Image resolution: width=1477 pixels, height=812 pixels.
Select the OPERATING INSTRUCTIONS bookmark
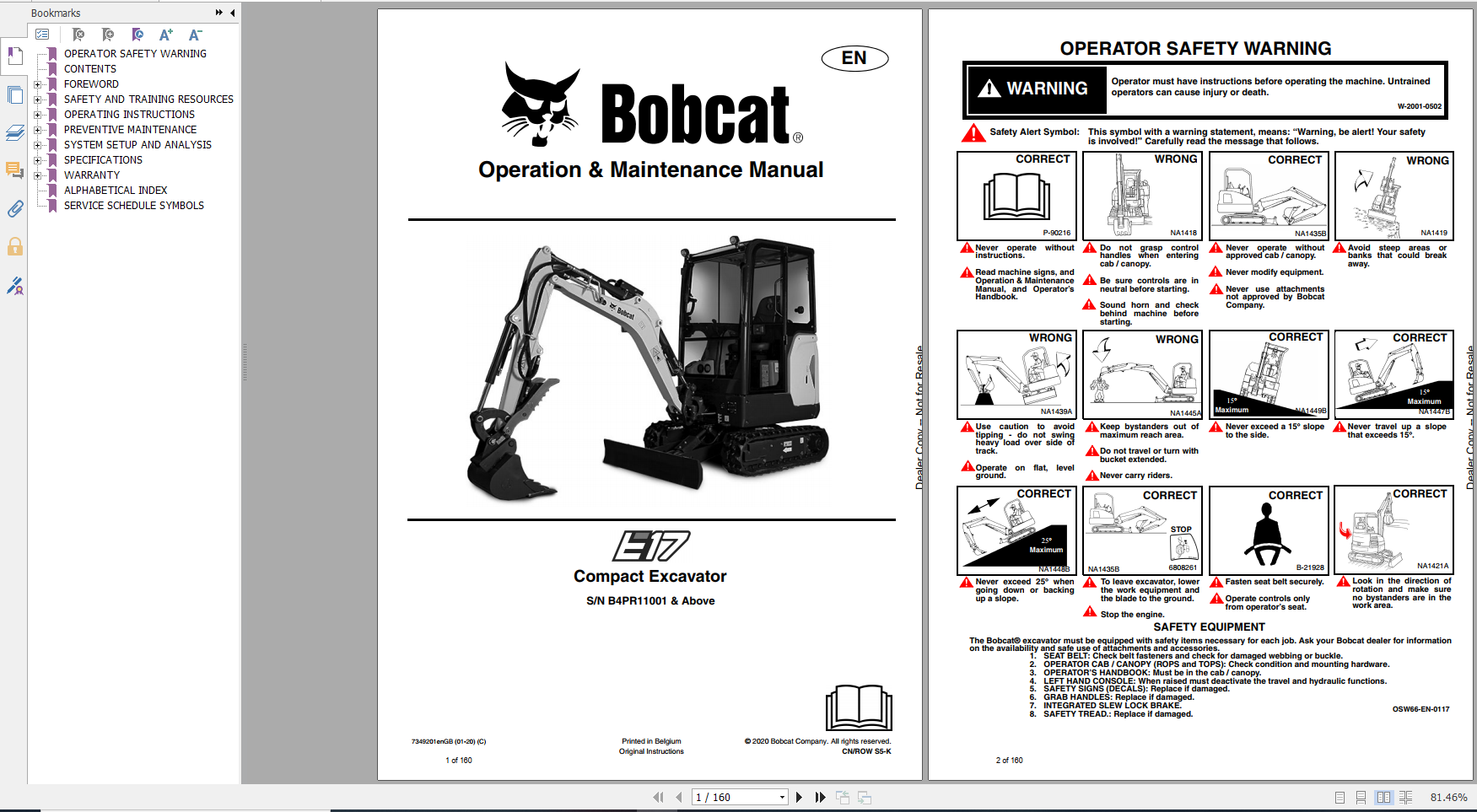129,115
